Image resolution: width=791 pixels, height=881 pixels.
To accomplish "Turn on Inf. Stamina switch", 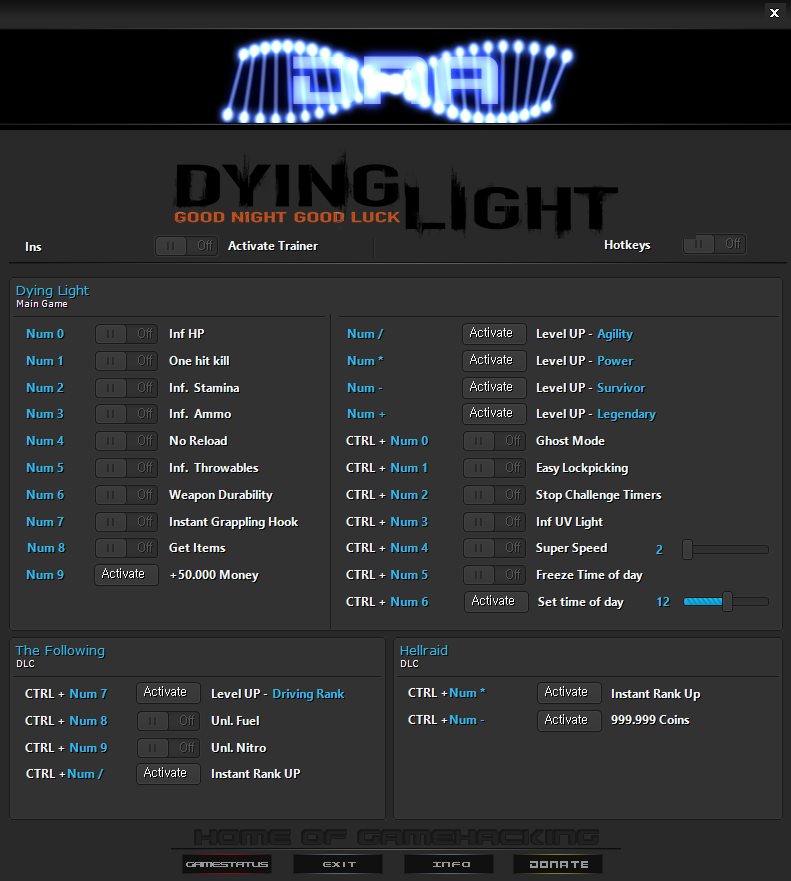I will click(126, 388).
